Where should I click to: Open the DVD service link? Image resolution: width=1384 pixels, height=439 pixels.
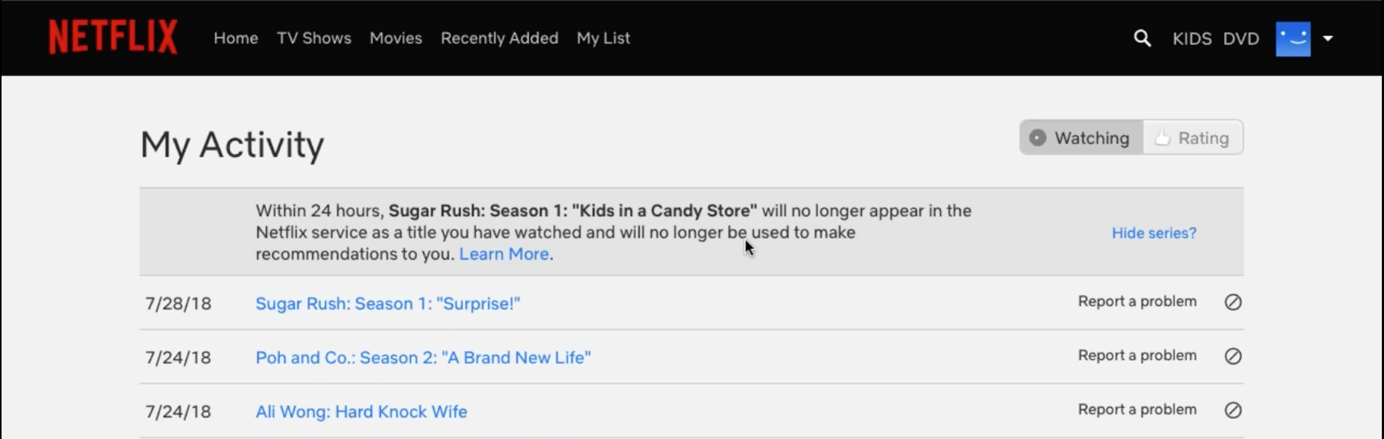coord(1241,39)
